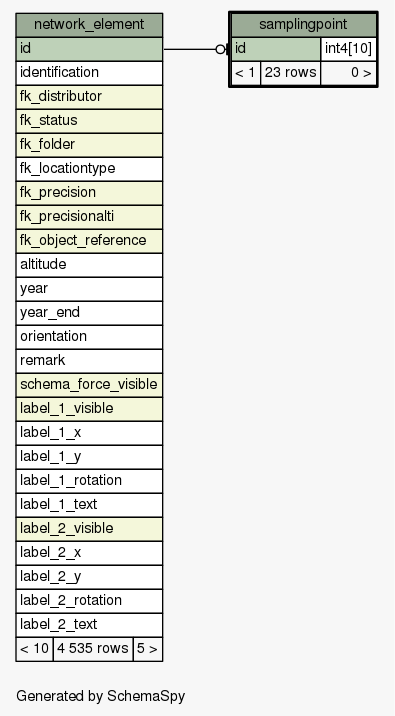
Task: Click the '0 >' cell in samplingpoint
Action: point(348,73)
